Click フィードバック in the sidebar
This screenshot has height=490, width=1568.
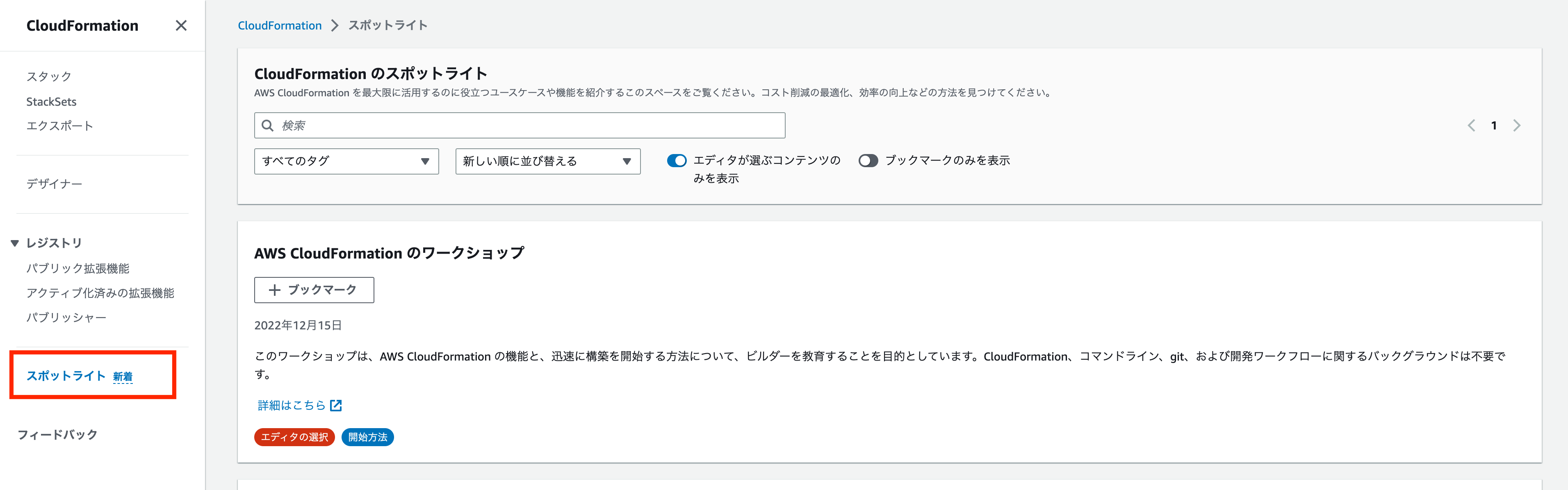click(x=57, y=435)
